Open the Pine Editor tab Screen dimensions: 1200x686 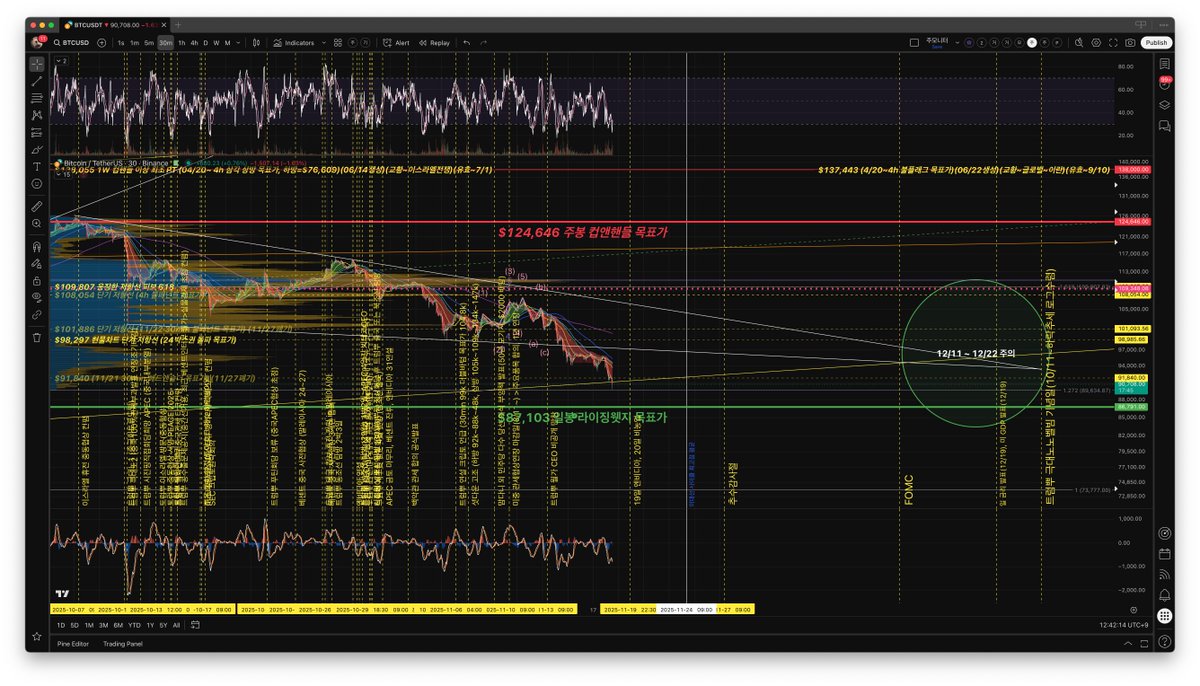coord(73,643)
